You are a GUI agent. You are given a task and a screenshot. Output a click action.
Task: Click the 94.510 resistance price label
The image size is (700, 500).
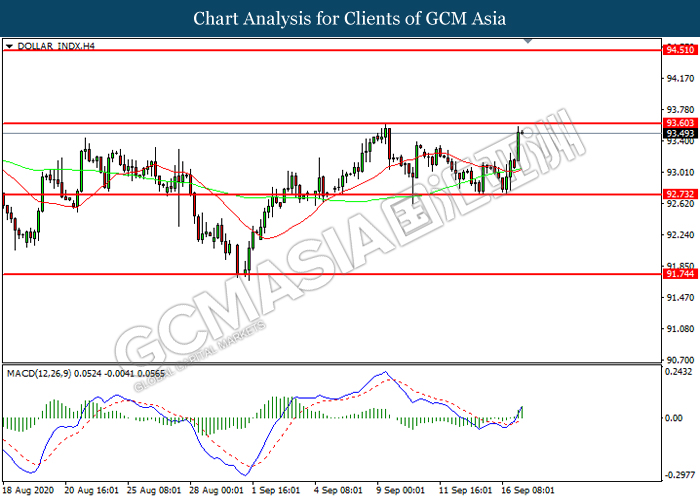(680, 50)
